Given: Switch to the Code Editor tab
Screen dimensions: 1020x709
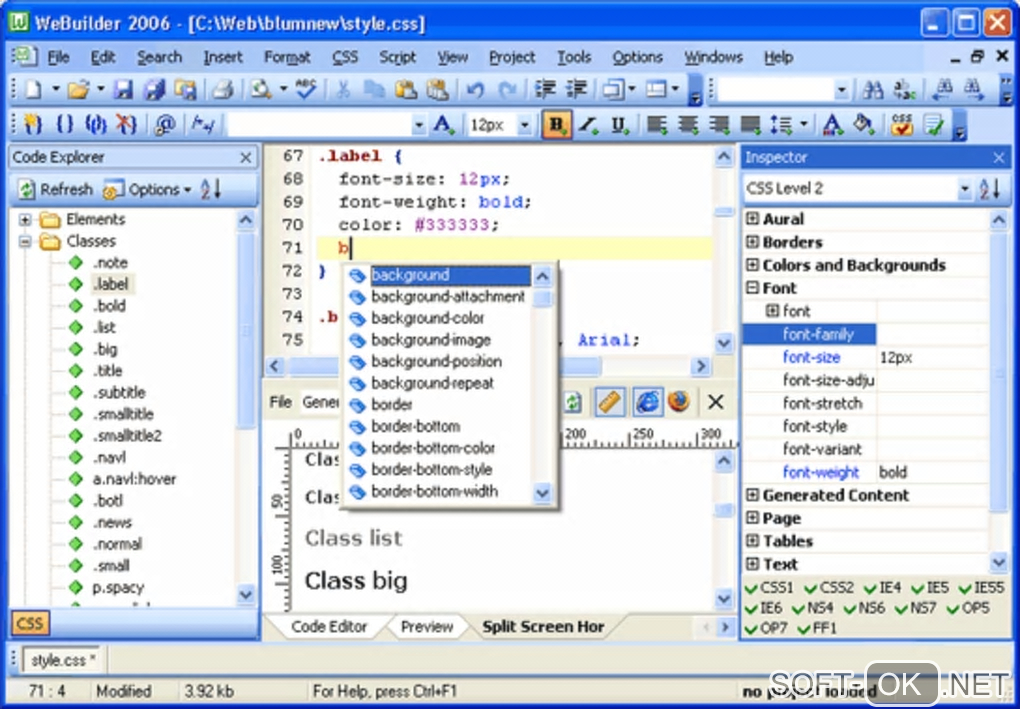Looking at the screenshot, I should click(x=329, y=627).
